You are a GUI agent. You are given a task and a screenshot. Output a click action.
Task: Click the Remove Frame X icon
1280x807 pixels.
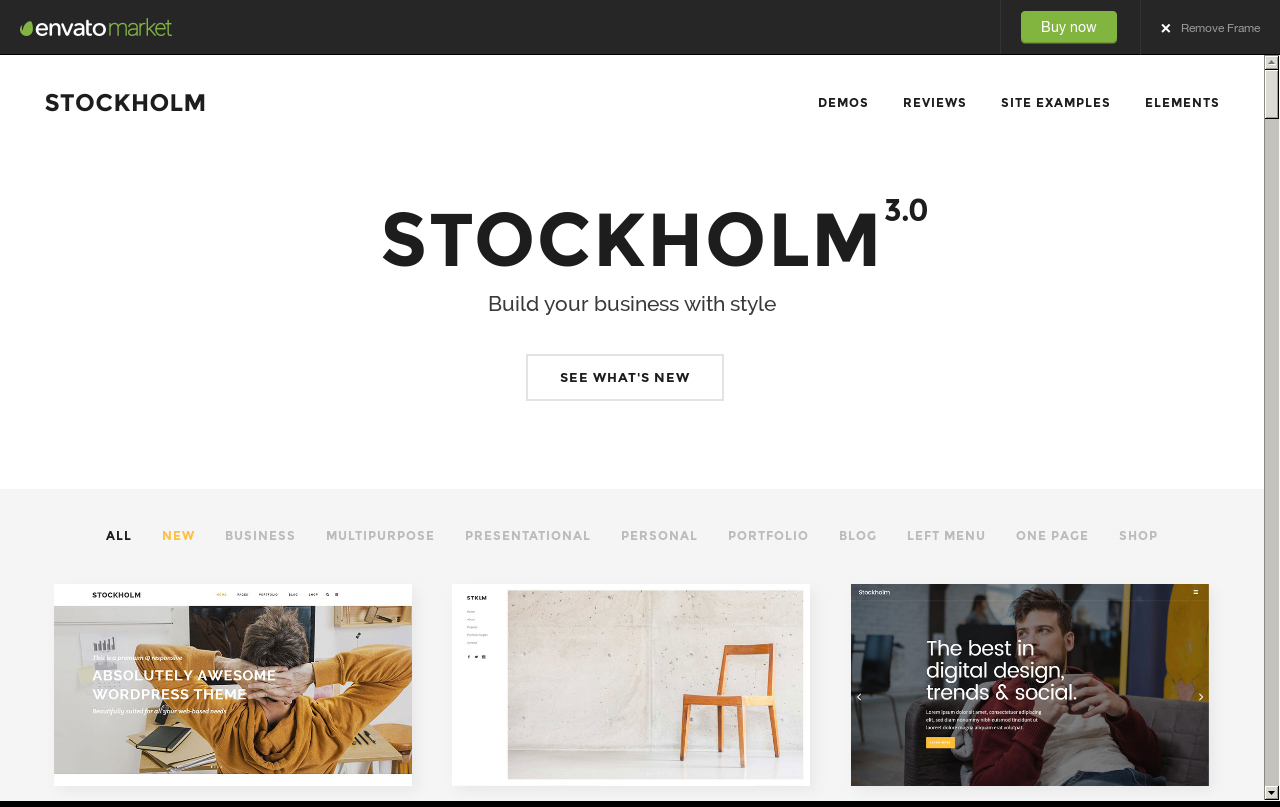tap(1165, 28)
